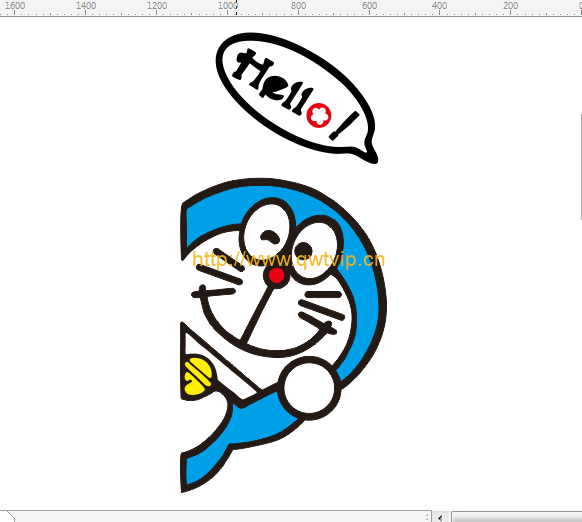Select the letter H in Hello
This screenshot has width=582, height=522.
[x=252, y=69]
